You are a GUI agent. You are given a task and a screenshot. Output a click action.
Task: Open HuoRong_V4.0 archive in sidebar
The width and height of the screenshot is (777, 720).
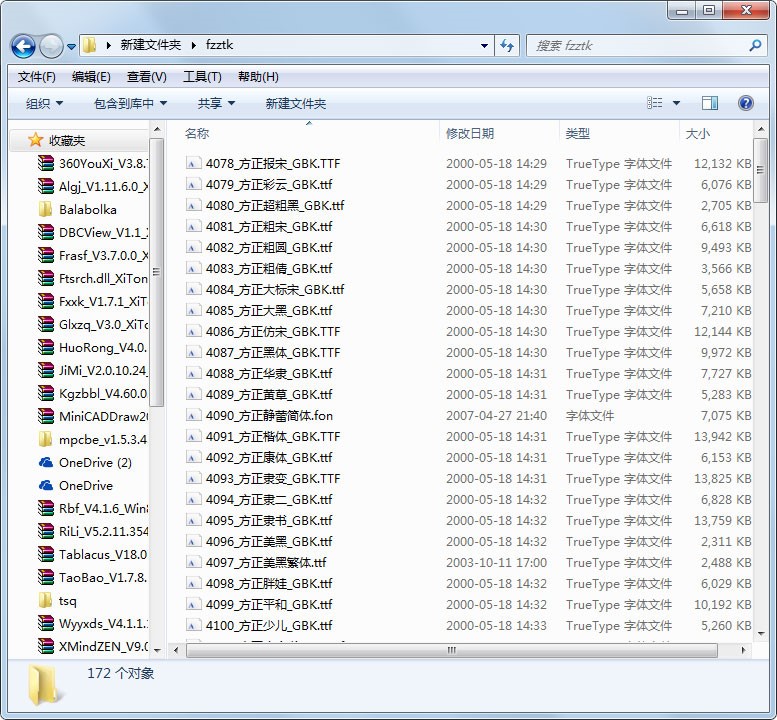(x=93, y=347)
